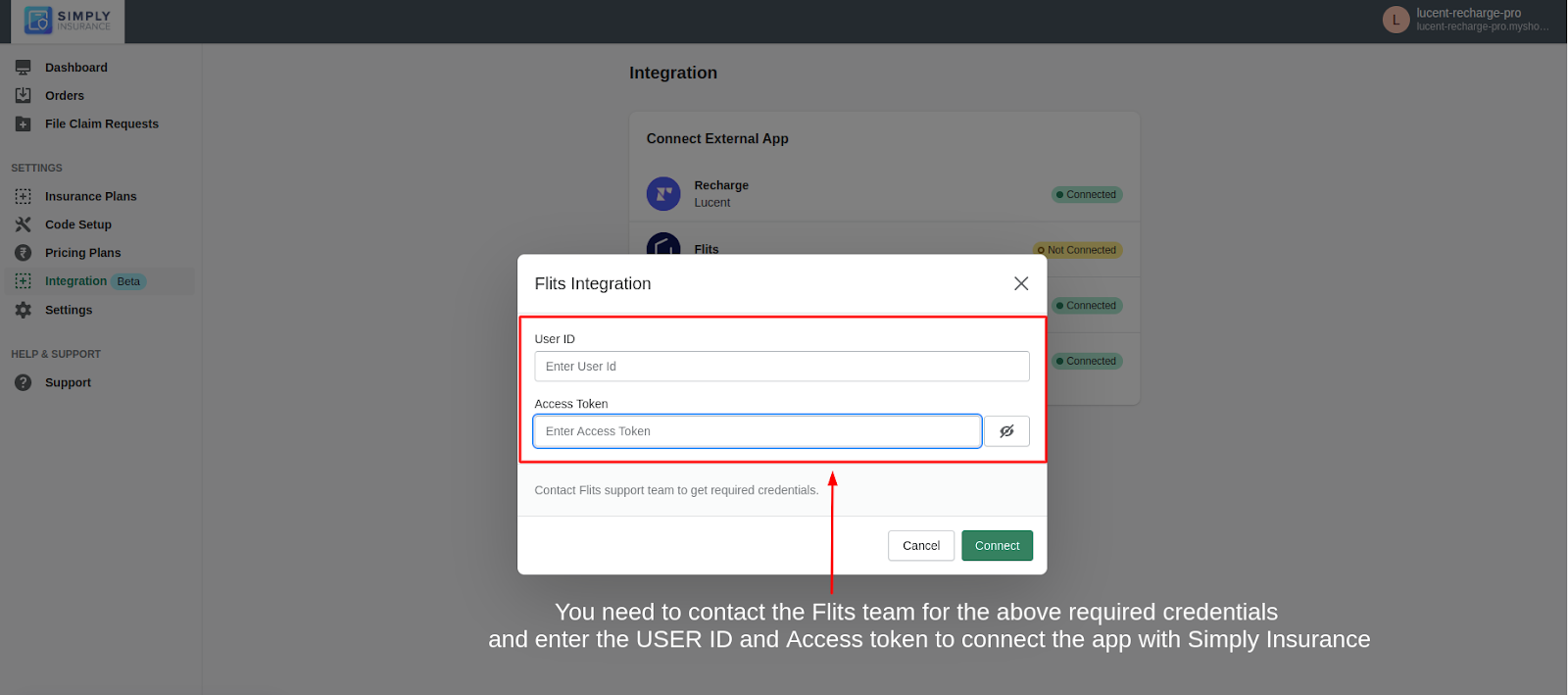Click the Access Token label
Screen dimensions: 1568x695
(571, 404)
